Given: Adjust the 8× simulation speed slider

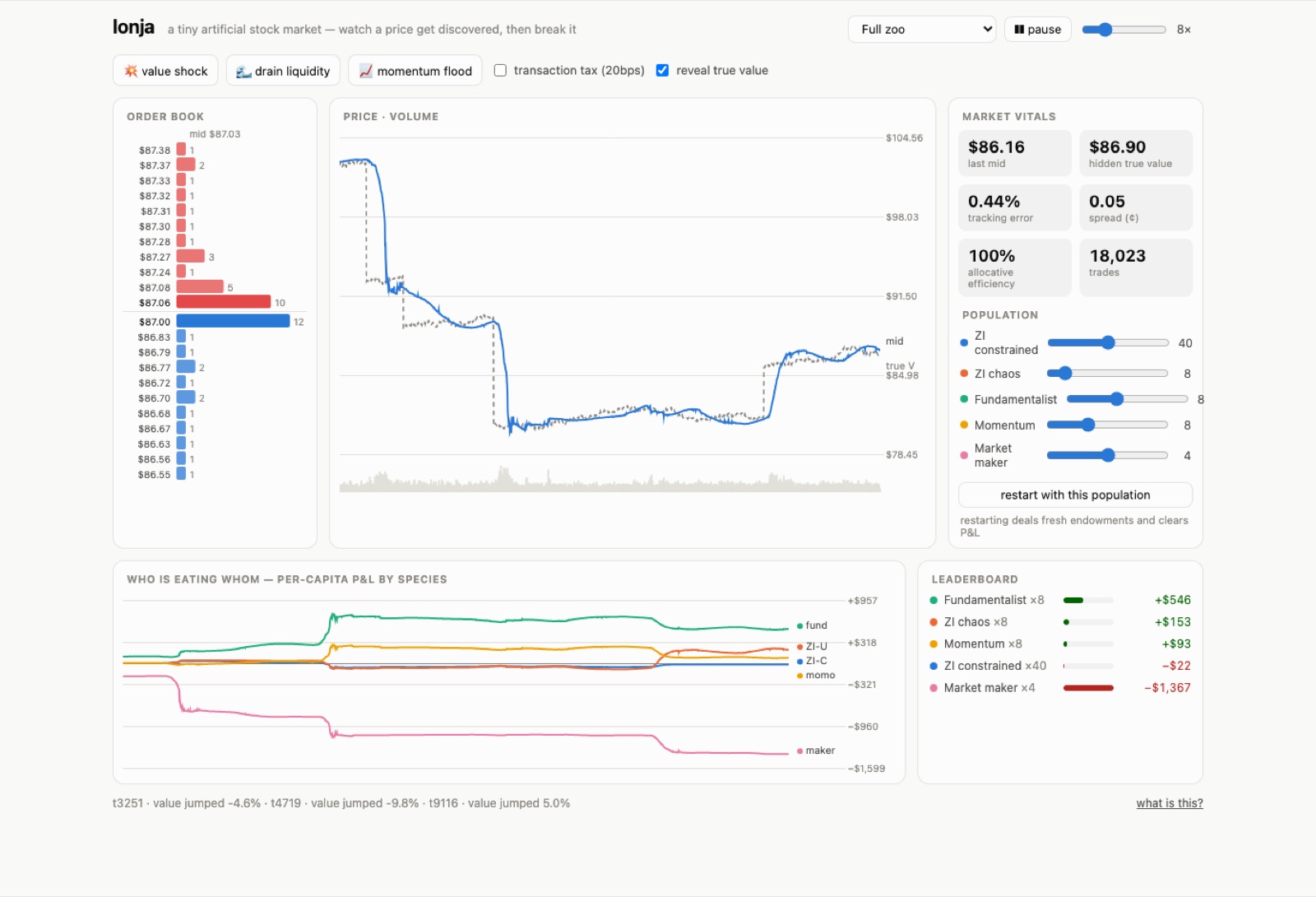Looking at the screenshot, I should pos(1124,30).
